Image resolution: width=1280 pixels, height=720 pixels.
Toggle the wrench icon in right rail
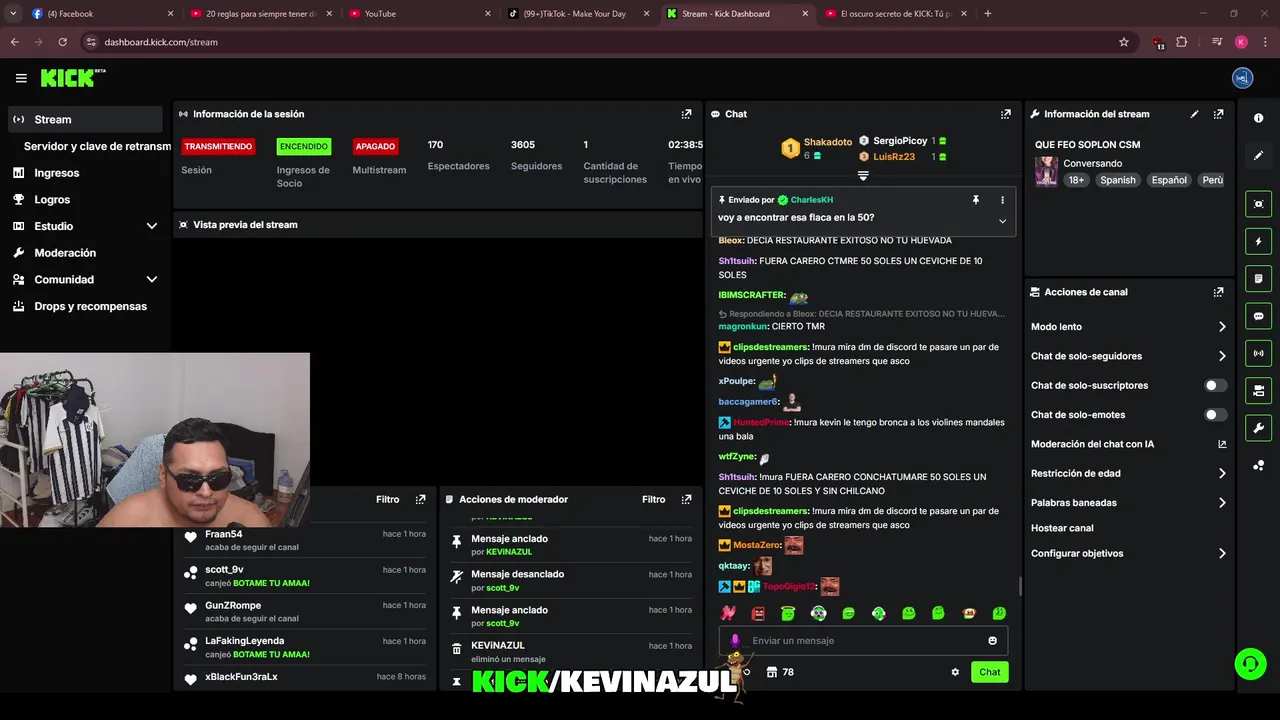tap(1258, 428)
